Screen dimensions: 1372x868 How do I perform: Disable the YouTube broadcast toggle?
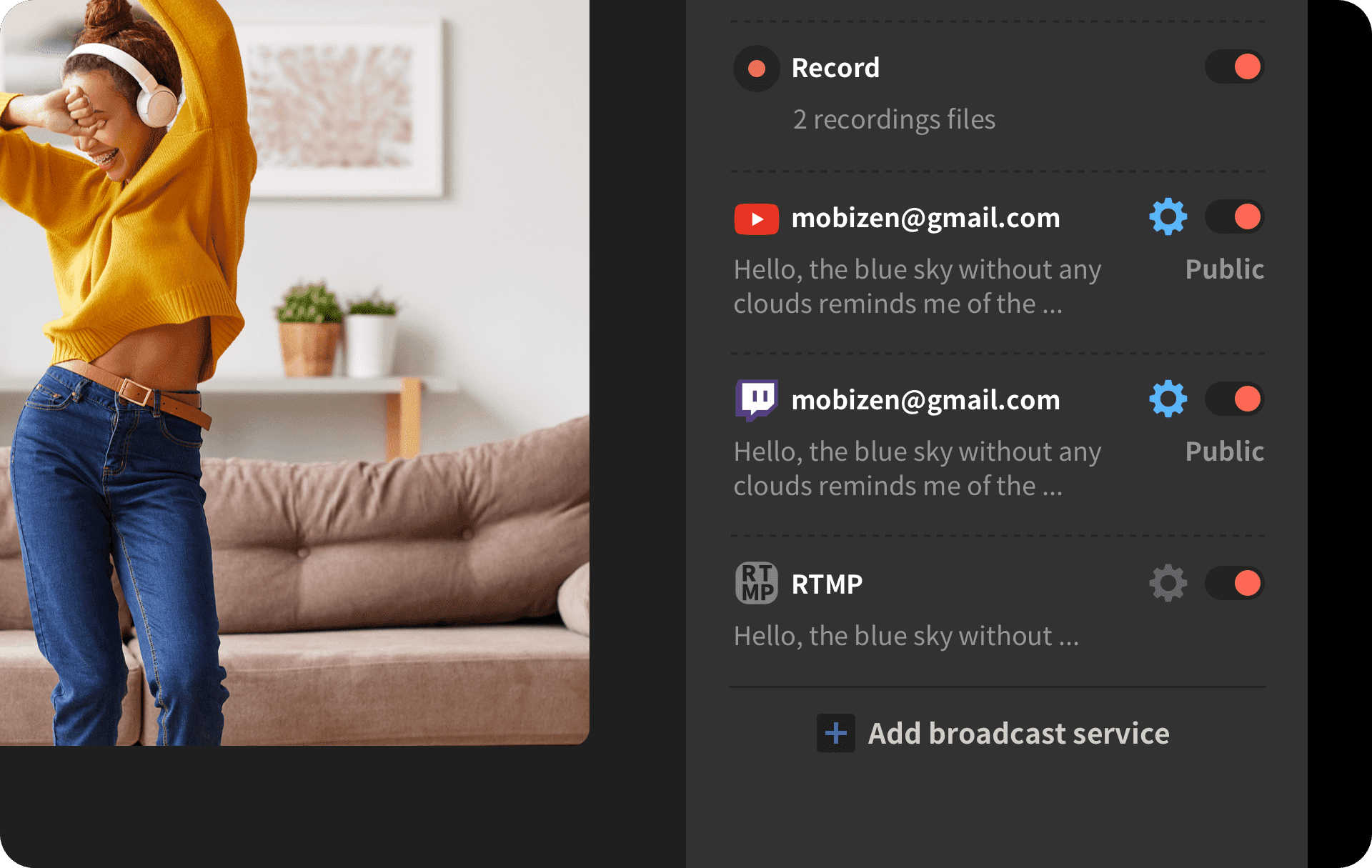tap(1234, 216)
